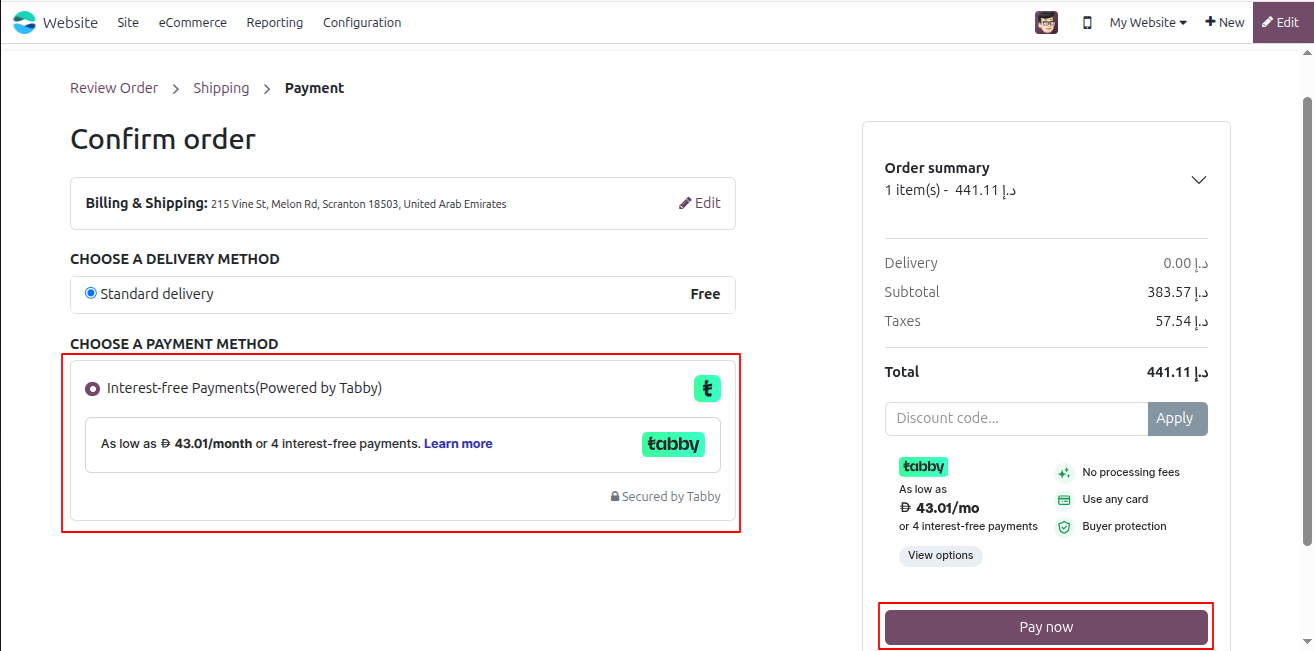Click the Website app title
Screen dimensions: 1314x651
click(x=70, y=22)
